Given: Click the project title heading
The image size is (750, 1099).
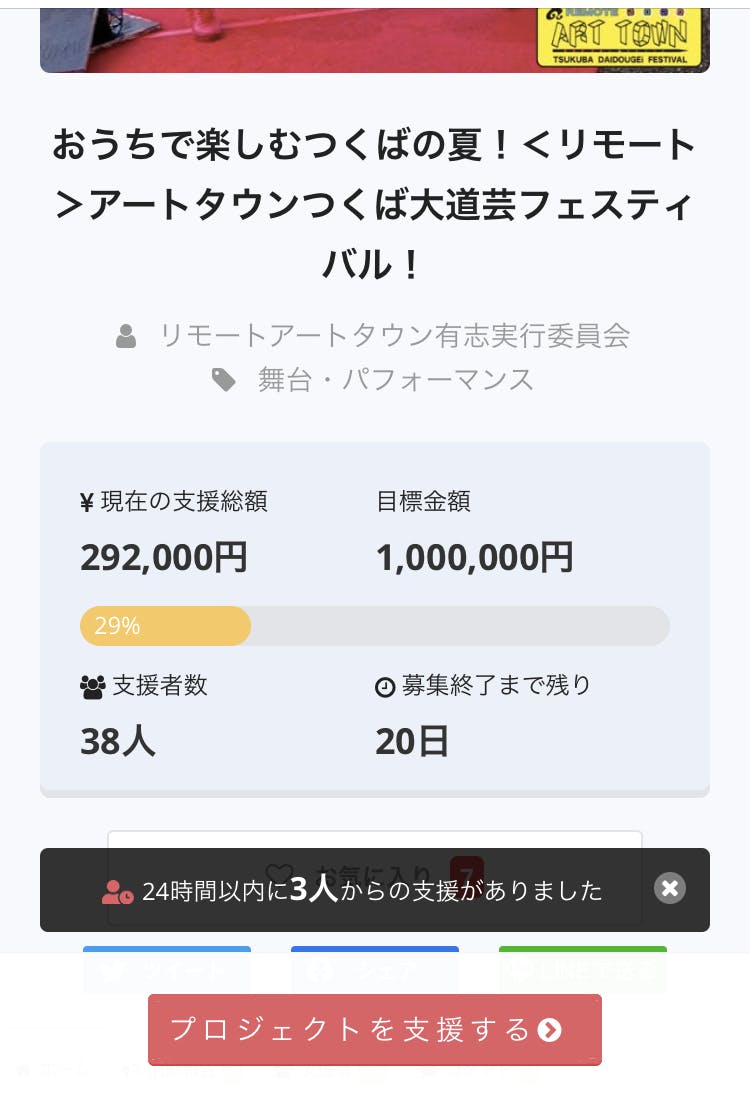Looking at the screenshot, I should pos(375,205).
